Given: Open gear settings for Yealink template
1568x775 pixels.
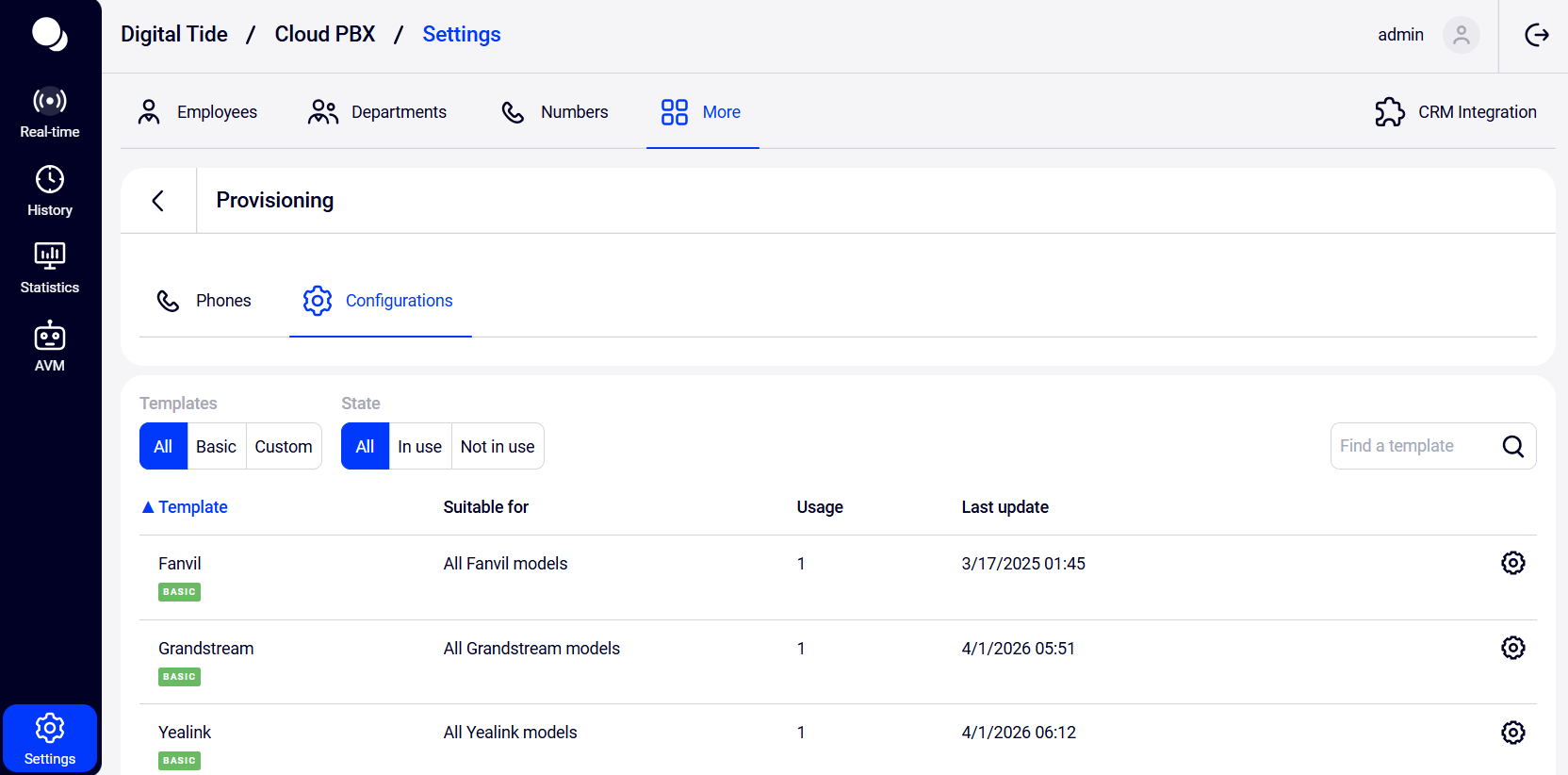Looking at the screenshot, I should [1512, 733].
